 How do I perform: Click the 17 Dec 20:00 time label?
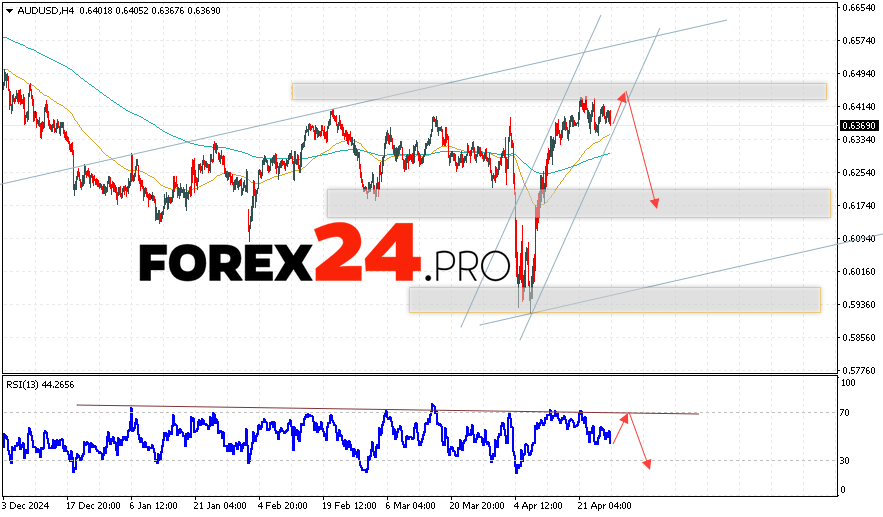coord(93,506)
